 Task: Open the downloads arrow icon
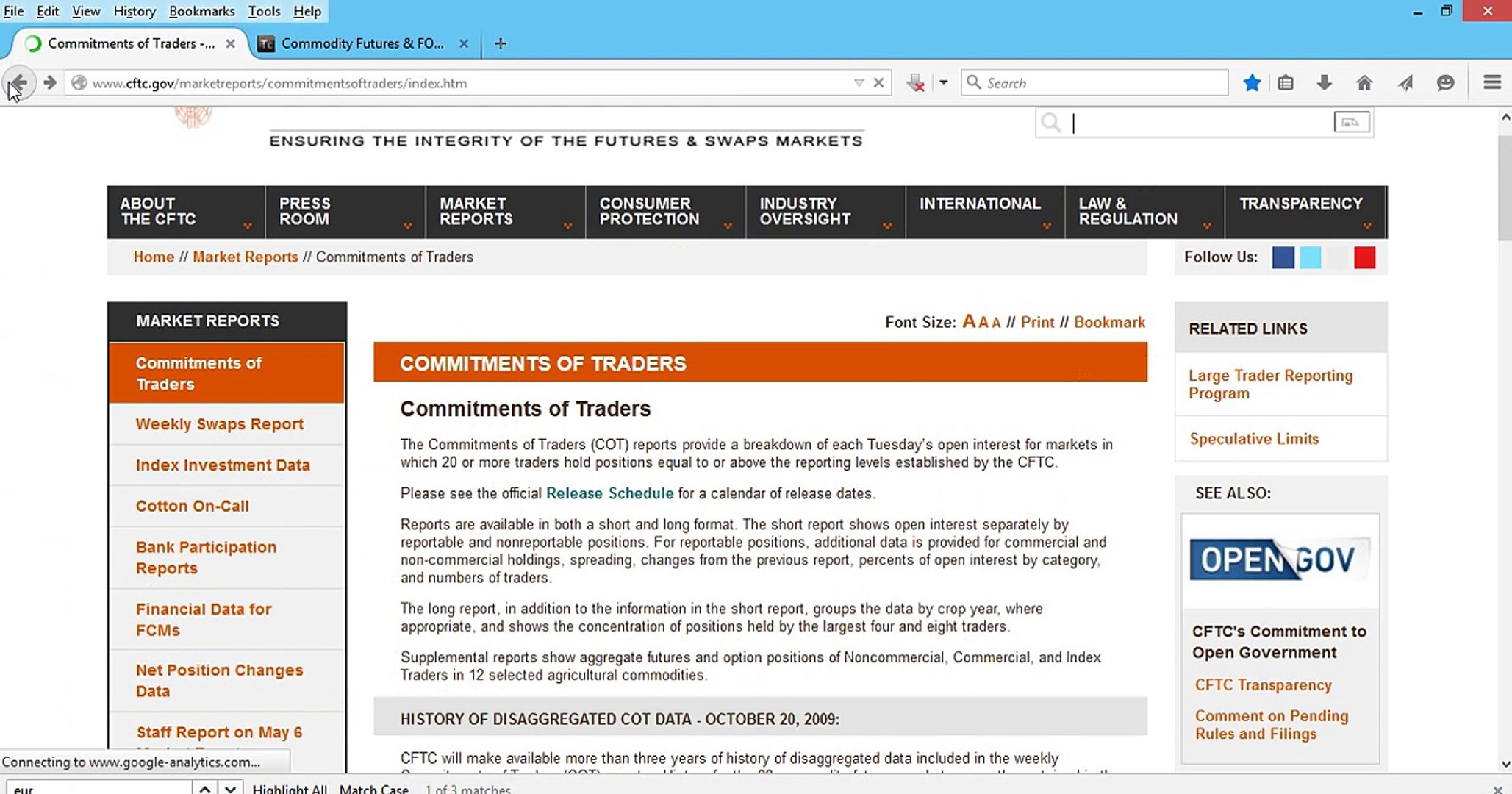coord(1324,83)
